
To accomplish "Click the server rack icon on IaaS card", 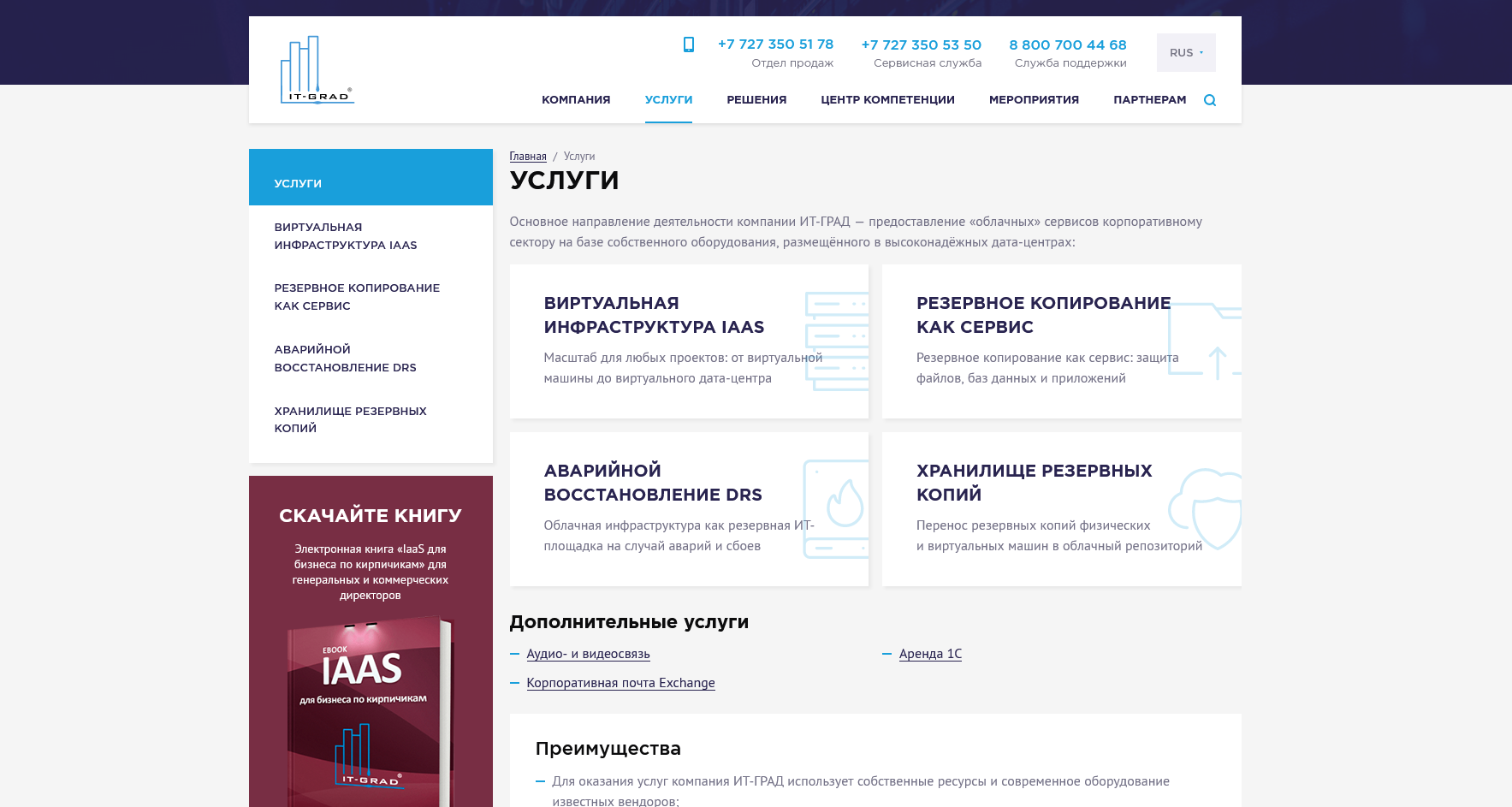I will tap(837, 341).
